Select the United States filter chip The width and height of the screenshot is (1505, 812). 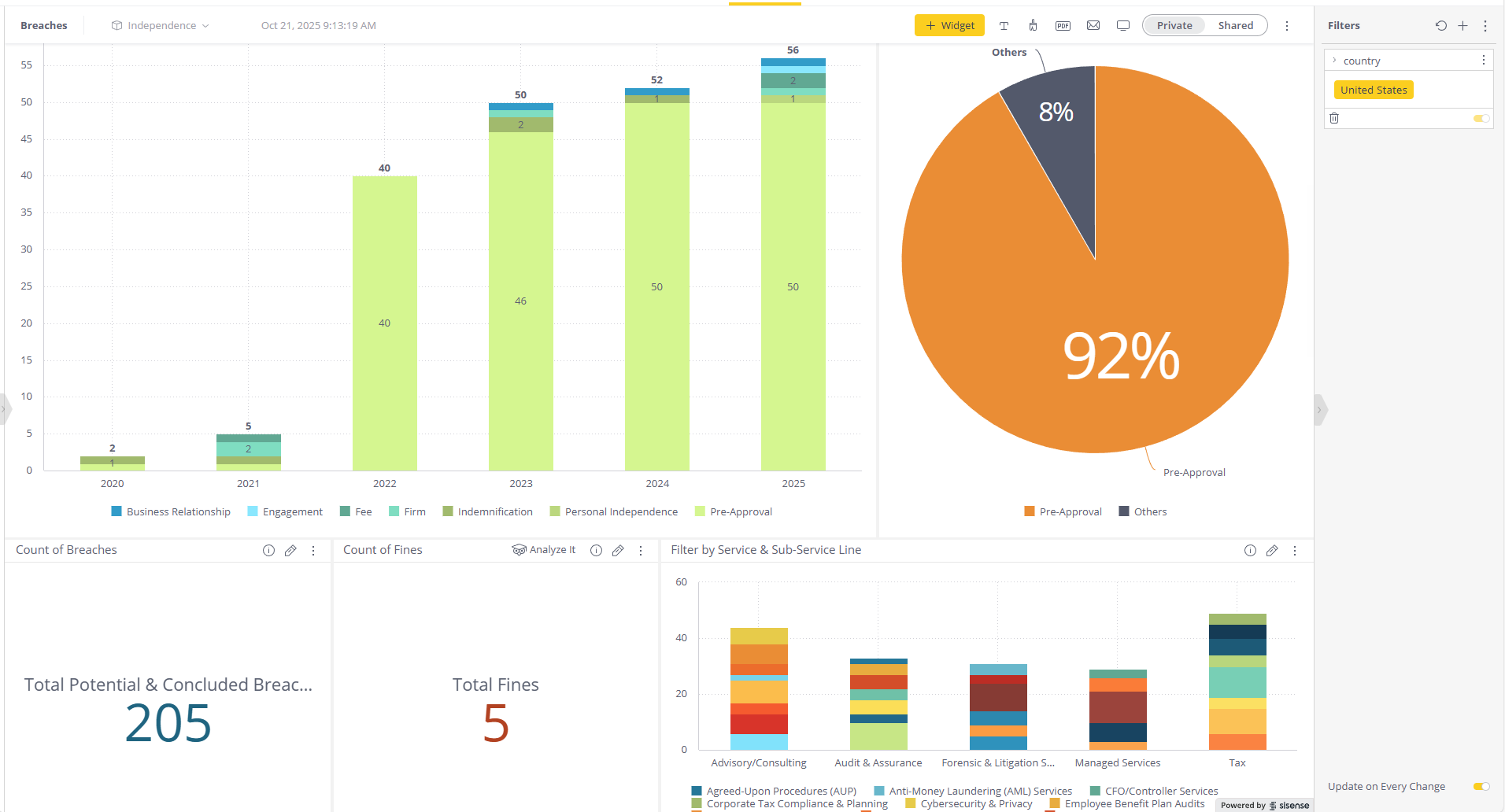[x=1373, y=90]
